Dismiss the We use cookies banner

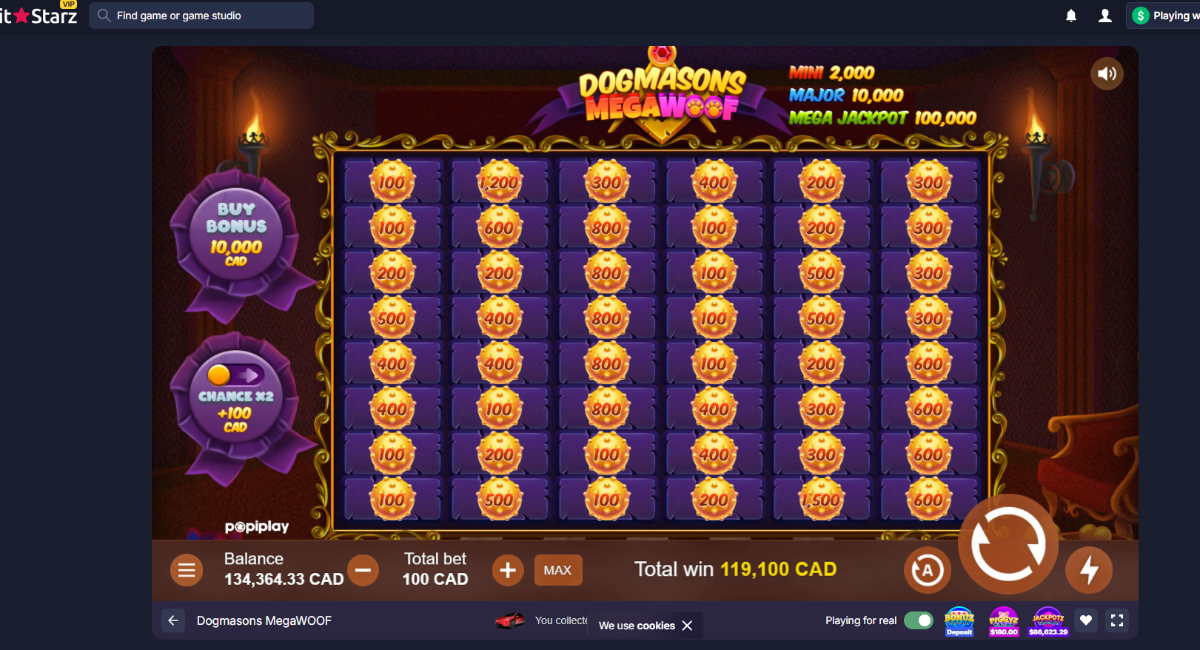687,626
